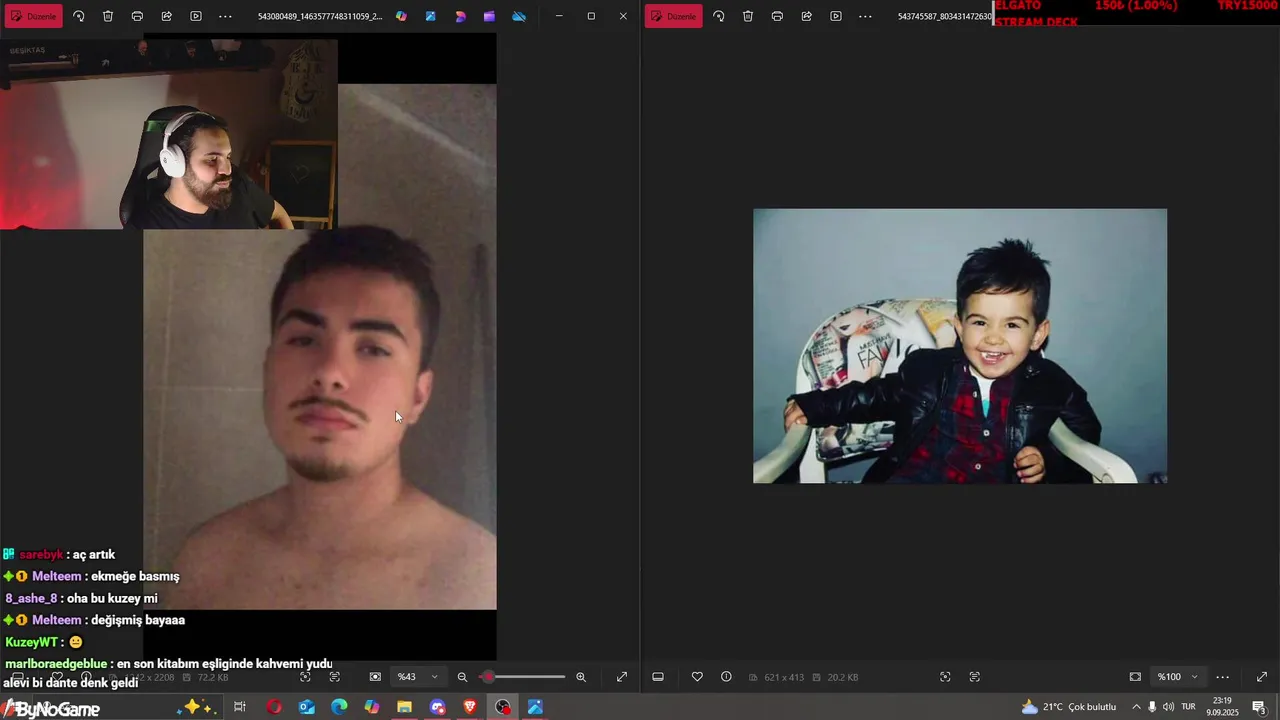Click OneDrive cloud icon in left window title bar
The width and height of the screenshot is (1280, 720).
519,16
